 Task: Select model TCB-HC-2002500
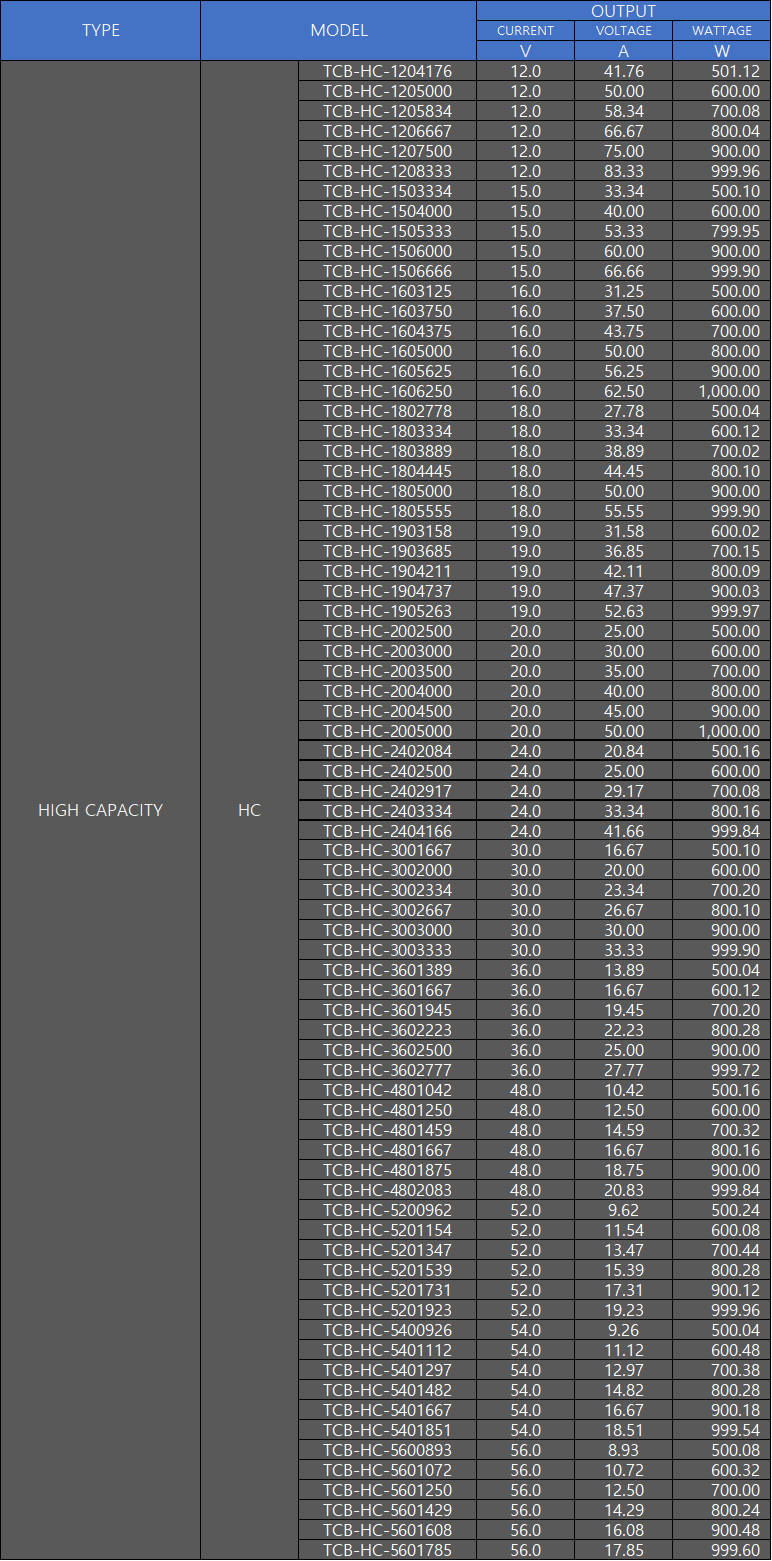pos(387,631)
